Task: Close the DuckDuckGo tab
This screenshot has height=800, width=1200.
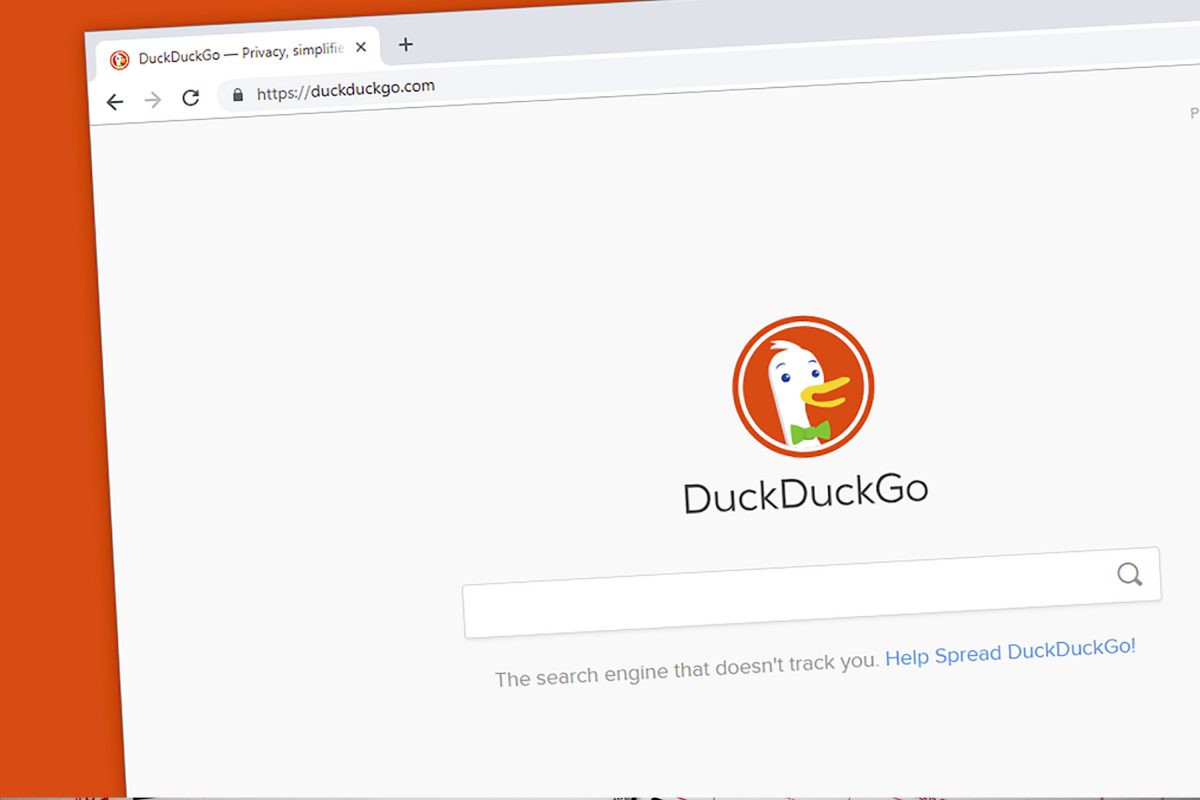Action: pyautogui.click(x=361, y=47)
